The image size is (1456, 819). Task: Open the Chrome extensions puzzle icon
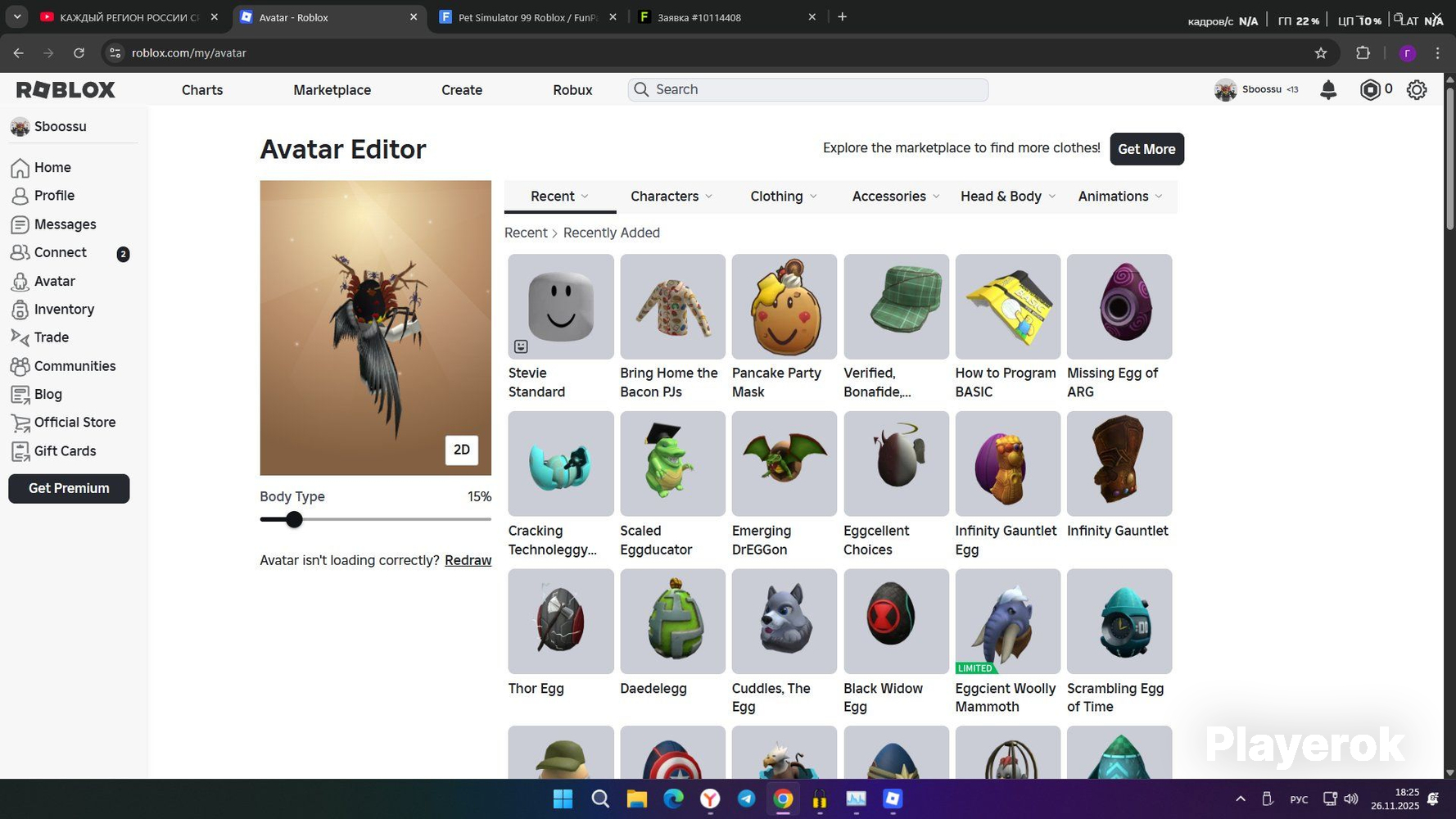[x=1363, y=53]
